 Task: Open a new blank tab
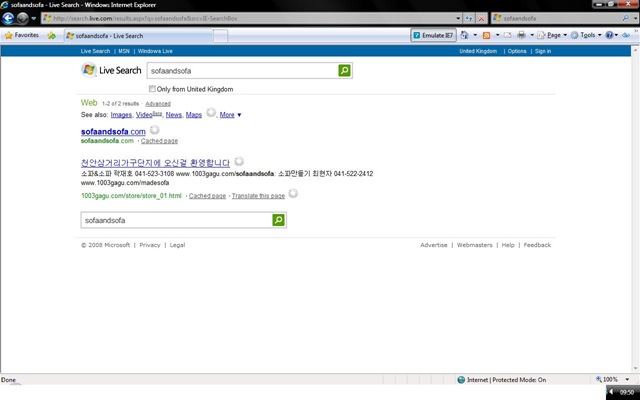click(x=220, y=36)
